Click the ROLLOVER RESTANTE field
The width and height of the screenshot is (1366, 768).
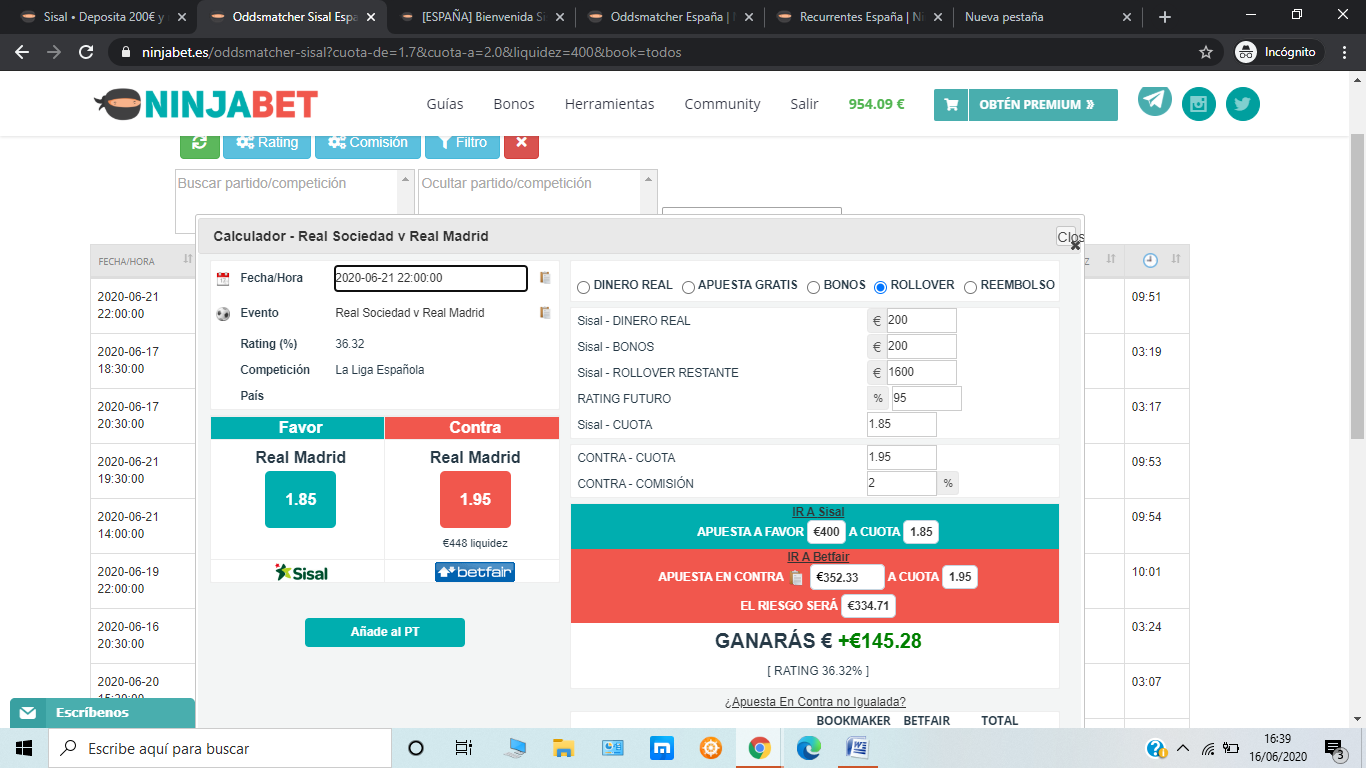921,373
